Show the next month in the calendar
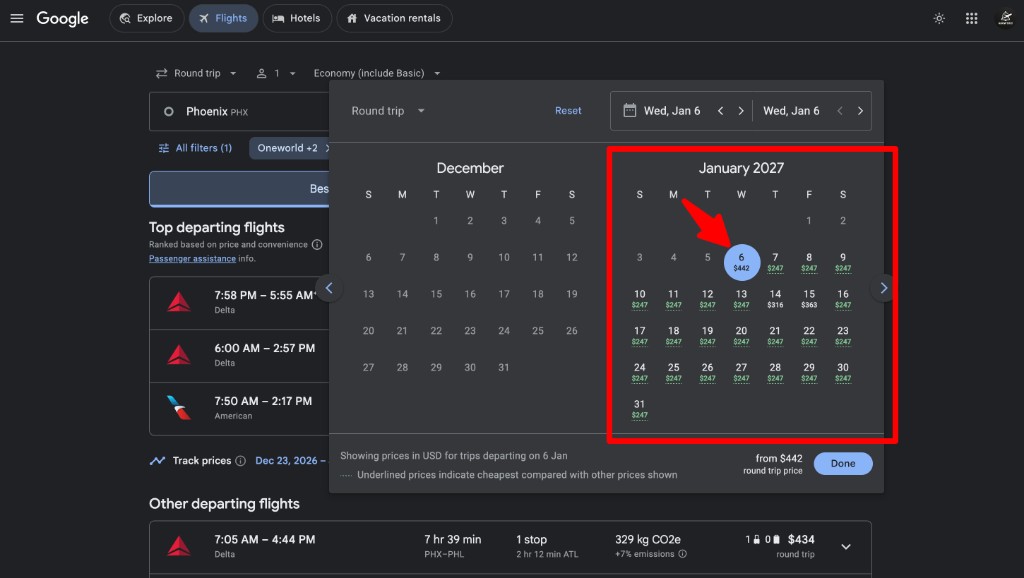The width and height of the screenshot is (1024, 578). [884, 288]
